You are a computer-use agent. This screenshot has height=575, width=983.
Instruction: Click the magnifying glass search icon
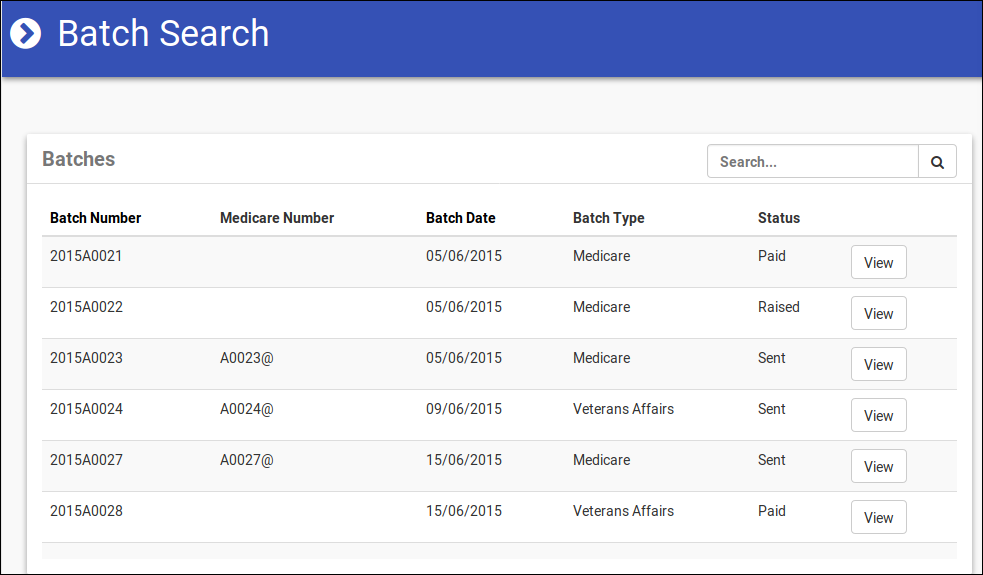[937, 162]
